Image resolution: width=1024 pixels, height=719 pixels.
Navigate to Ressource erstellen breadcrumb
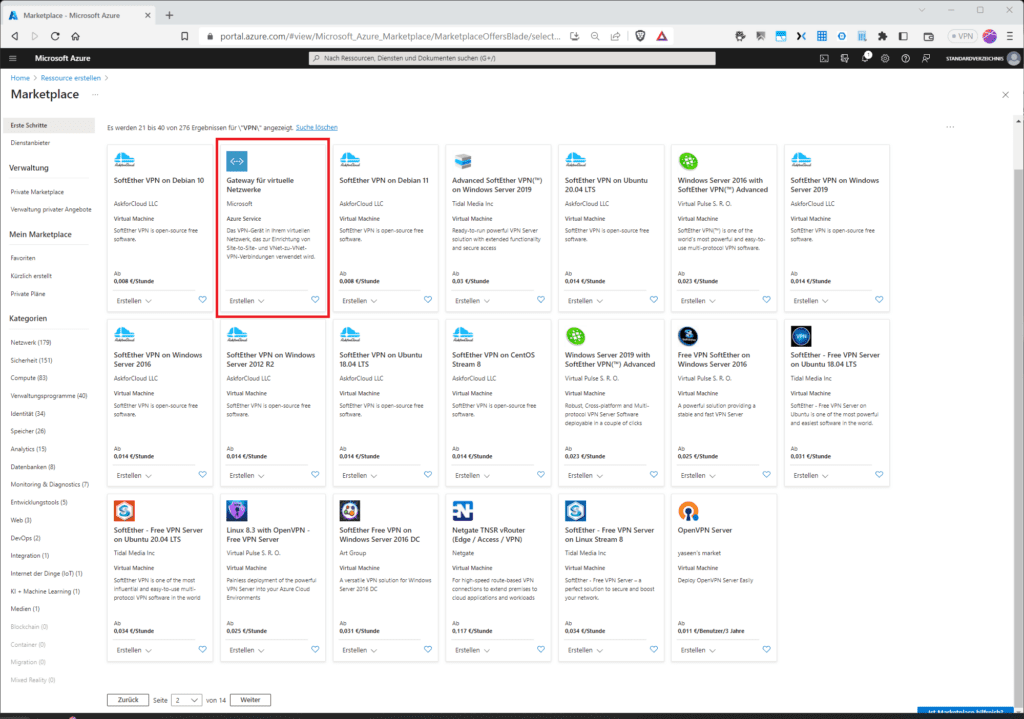point(71,78)
